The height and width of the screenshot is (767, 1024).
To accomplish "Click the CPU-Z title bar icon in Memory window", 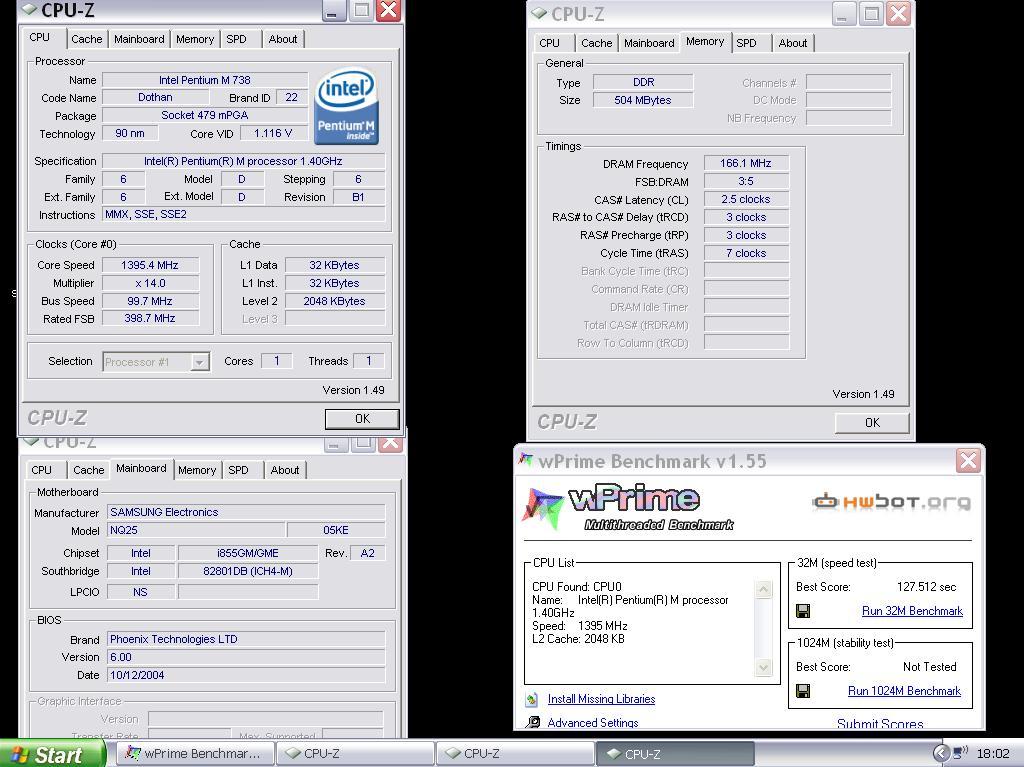I will pos(539,13).
